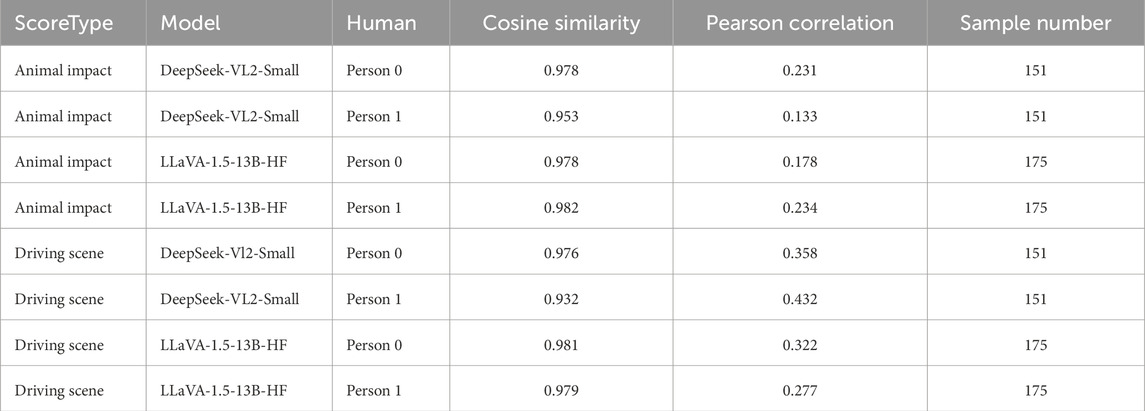Image resolution: width=1145 pixels, height=411 pixels.
Task: Select the Pearson correlation cell 0.133
Action: (799, 116)
